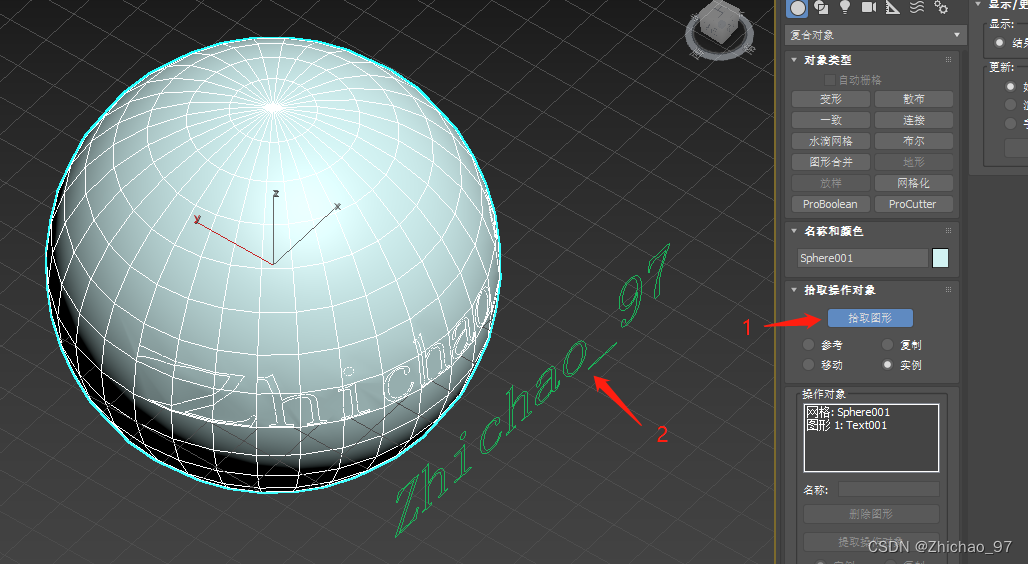
Task: Click the 连接 object type button
Action: [913, 120]
